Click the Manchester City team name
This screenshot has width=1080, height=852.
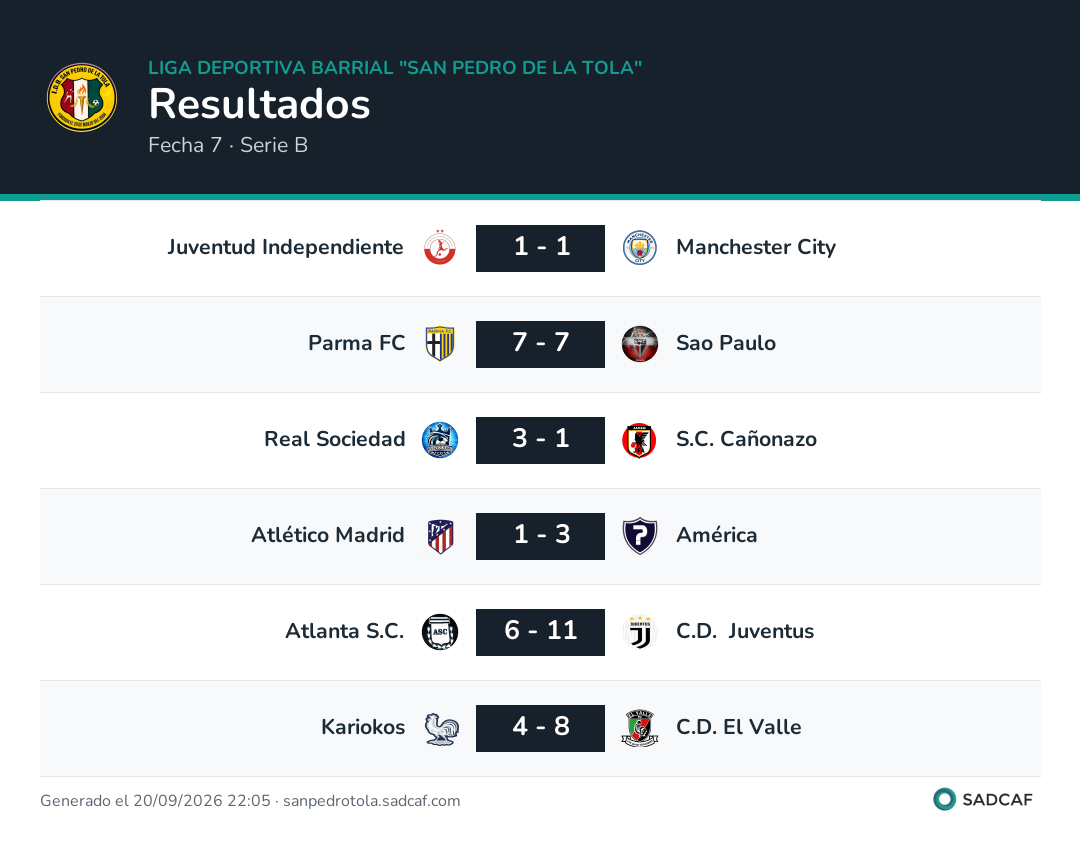coord(756,247)
